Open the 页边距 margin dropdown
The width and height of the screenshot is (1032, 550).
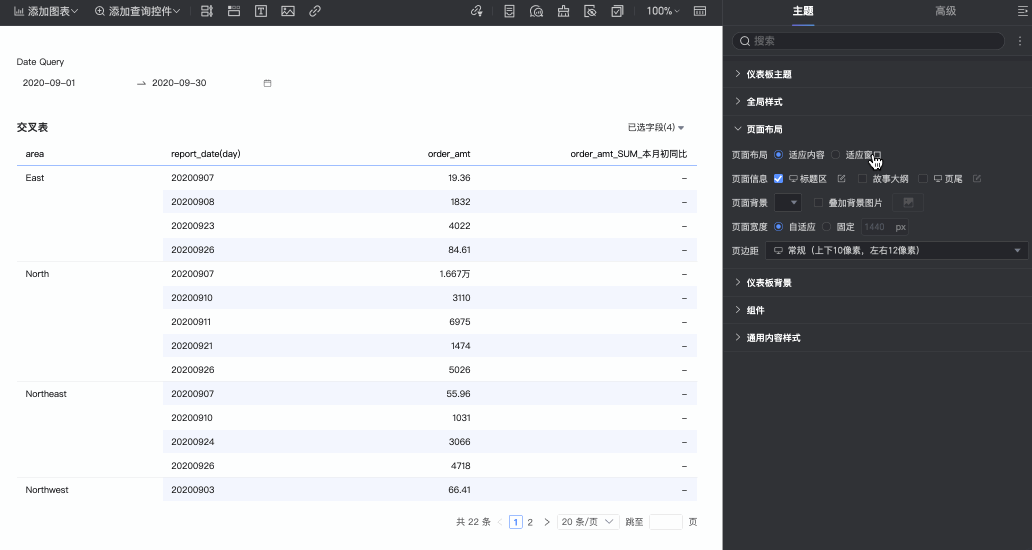[896, 250]
